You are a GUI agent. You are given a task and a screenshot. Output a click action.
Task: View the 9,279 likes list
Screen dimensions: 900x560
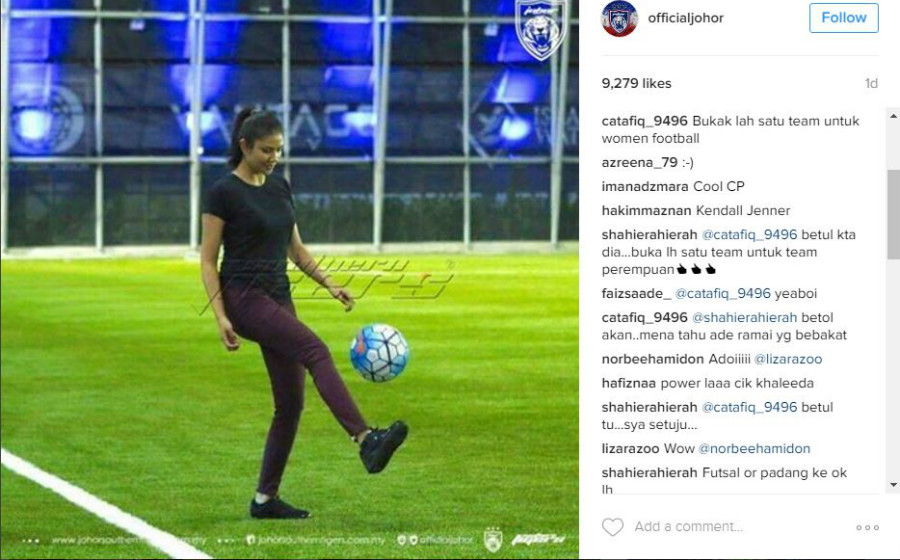click(x=636, y=83)
